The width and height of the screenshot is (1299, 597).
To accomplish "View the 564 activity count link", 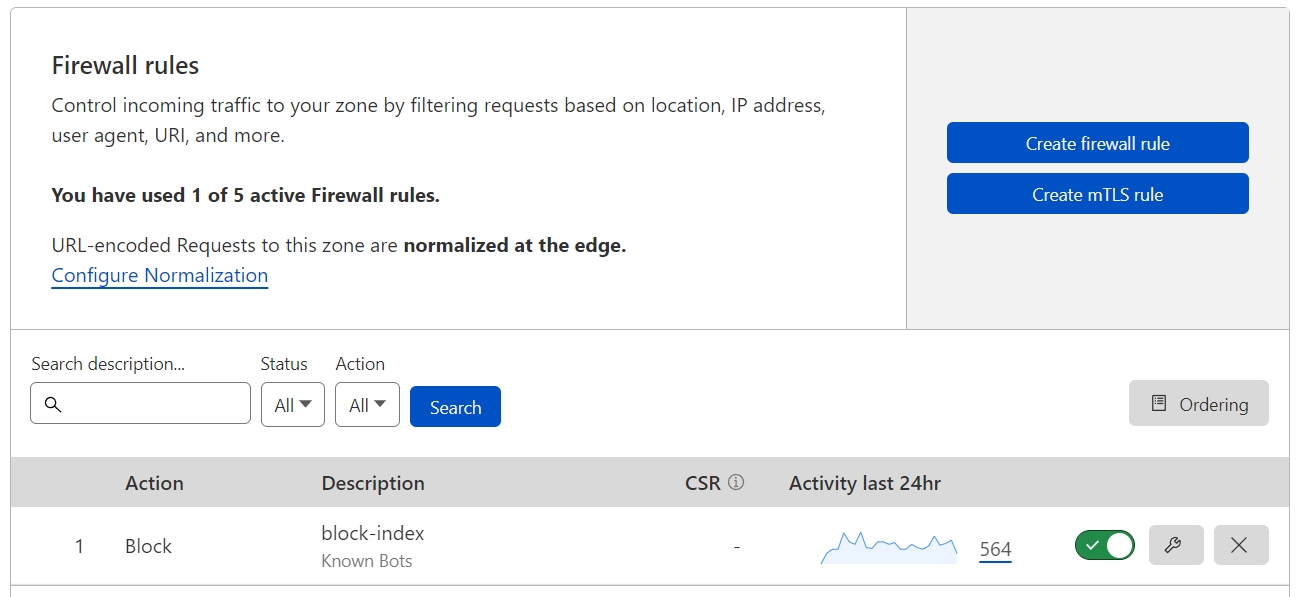I will click(x=995, y=549).
